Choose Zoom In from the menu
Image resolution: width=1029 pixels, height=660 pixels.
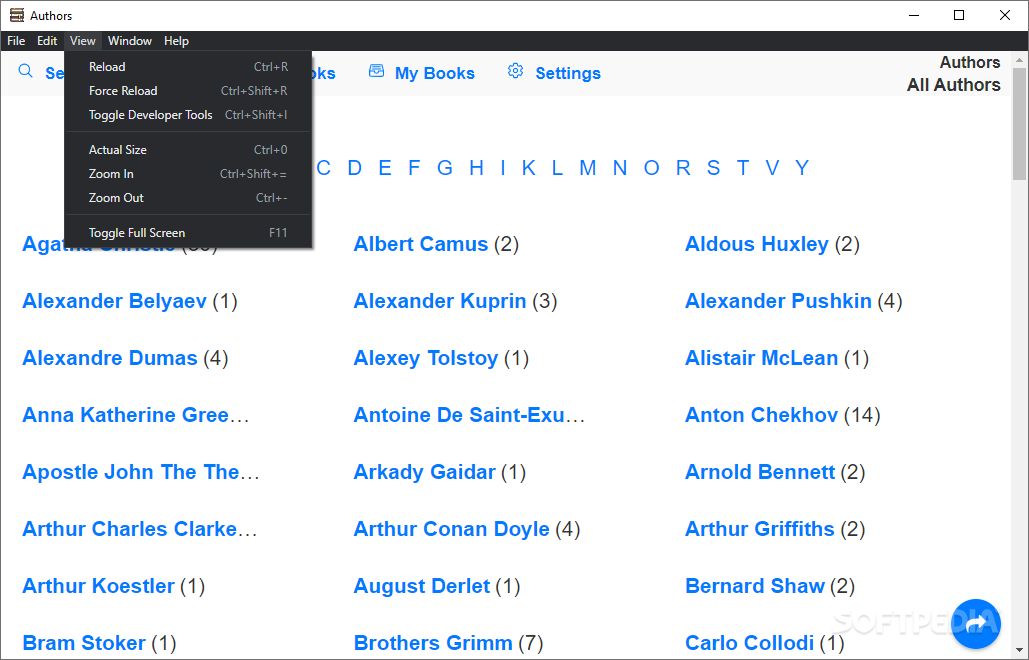tap(188, 174)
